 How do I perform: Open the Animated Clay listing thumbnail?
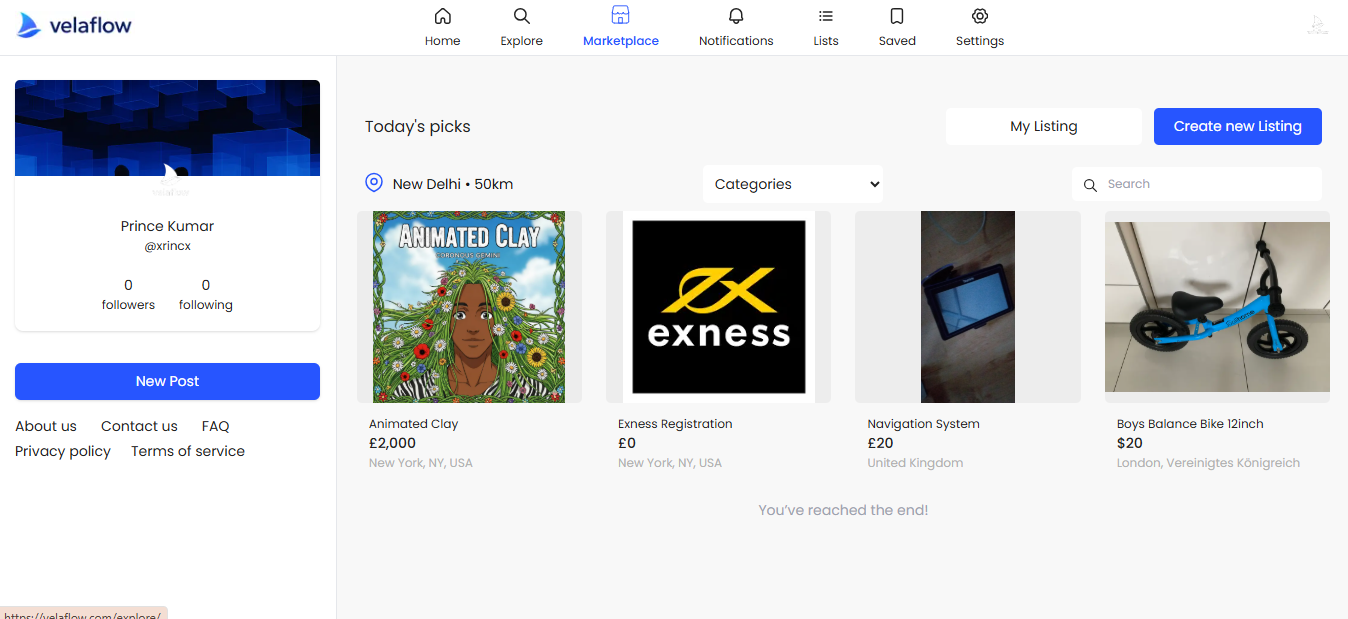[469, 307]
